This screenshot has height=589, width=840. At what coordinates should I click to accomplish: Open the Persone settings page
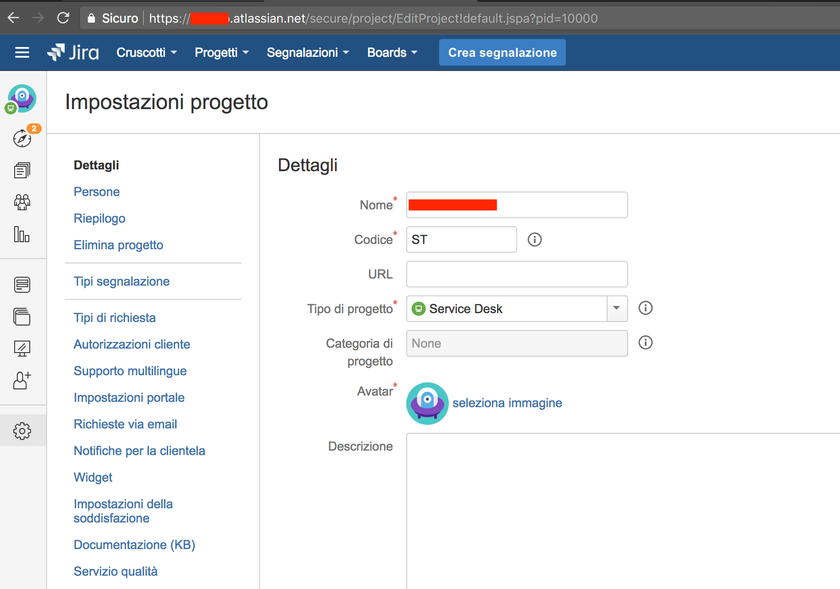click(96, 192)
